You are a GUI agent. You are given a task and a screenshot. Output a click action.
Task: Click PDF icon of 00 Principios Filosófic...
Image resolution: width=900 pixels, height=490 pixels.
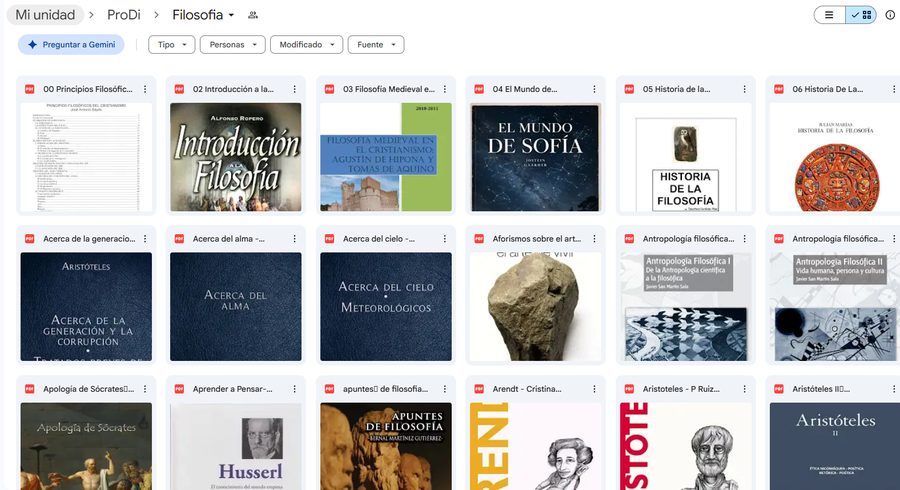[x=30, y=89]
